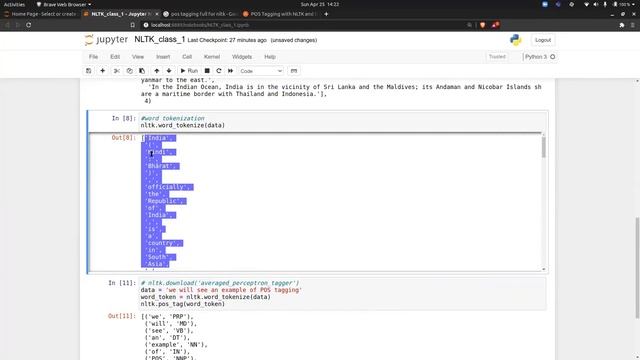
Task: Rename the notebook title NLTK_class_1
Action: pos(160,40)
